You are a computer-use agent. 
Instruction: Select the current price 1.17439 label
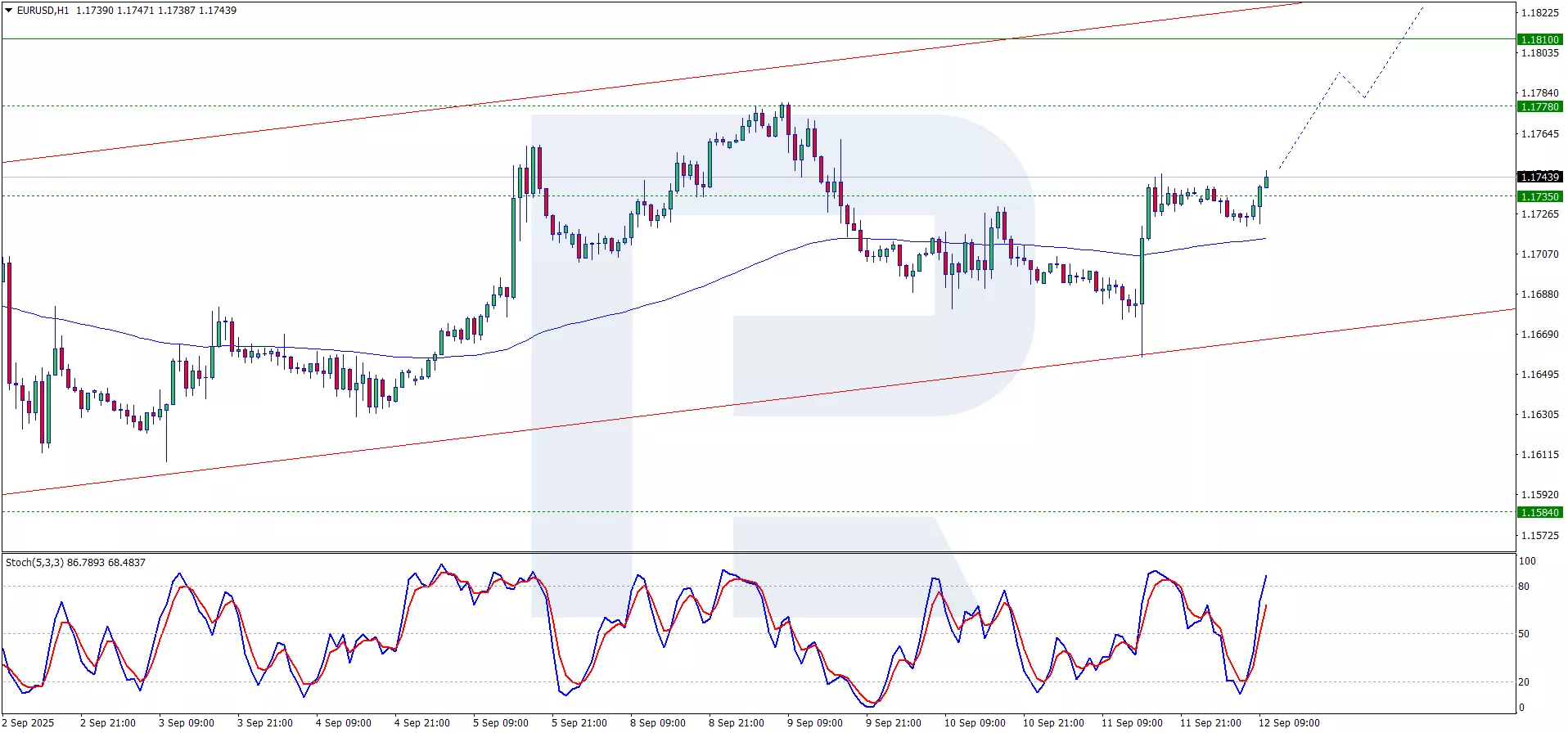tap(1539, 177)
